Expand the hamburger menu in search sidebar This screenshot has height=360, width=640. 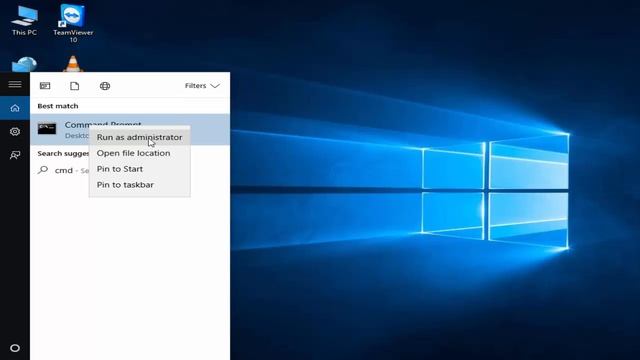pos(15,84)
